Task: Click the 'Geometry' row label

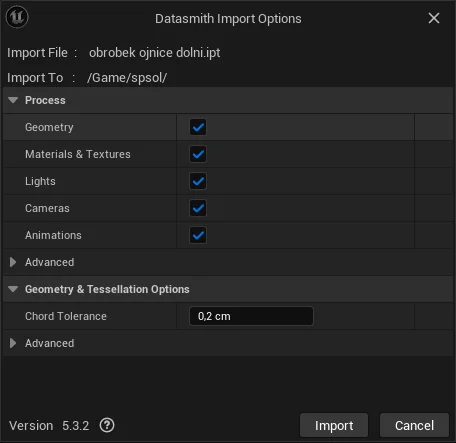Action: 49,127
